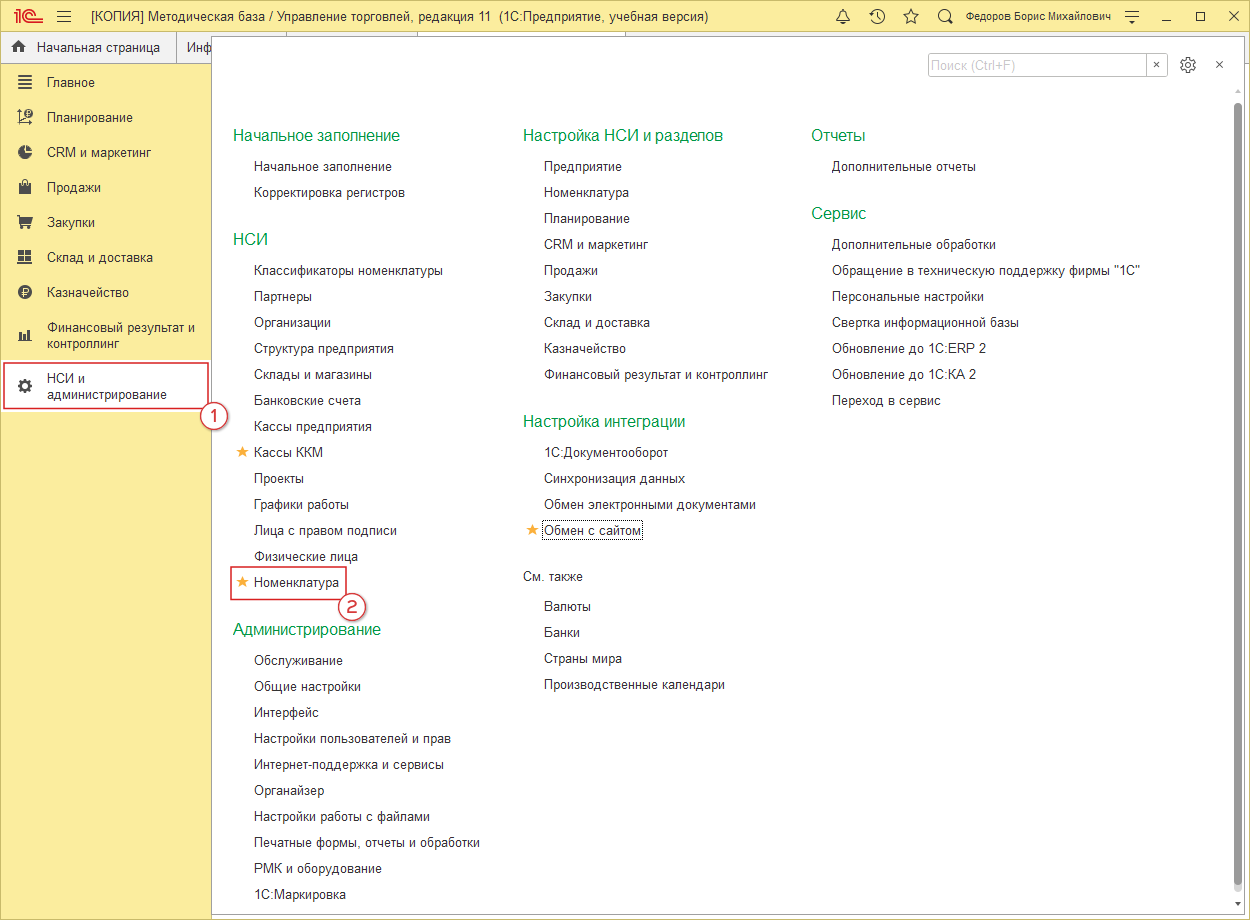Image resolution: width=1250 pixels, height=920 pixels.
Task: Open the Продажи section in sidebar
Action: (73, 188)
